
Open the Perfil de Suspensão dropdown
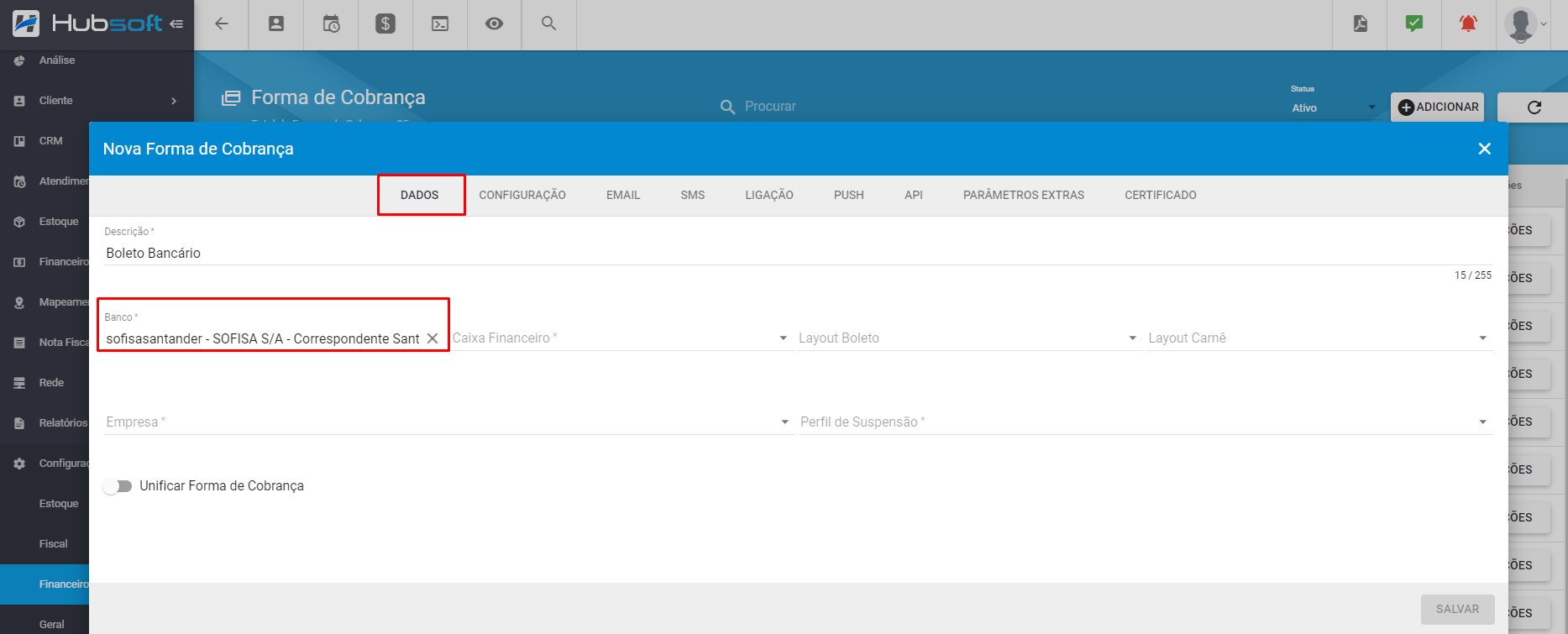click(x=1146, y=422)
